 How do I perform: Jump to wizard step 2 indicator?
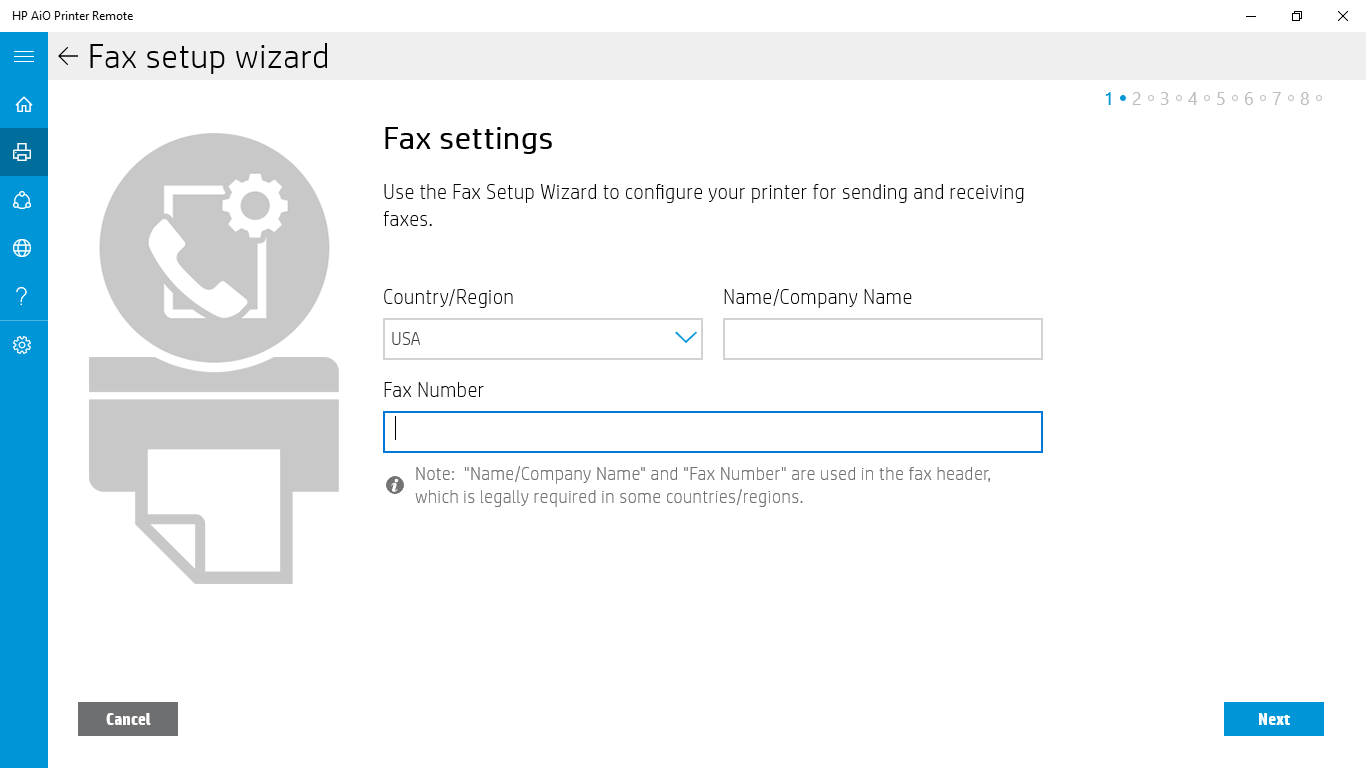[x=1137, y=98]
